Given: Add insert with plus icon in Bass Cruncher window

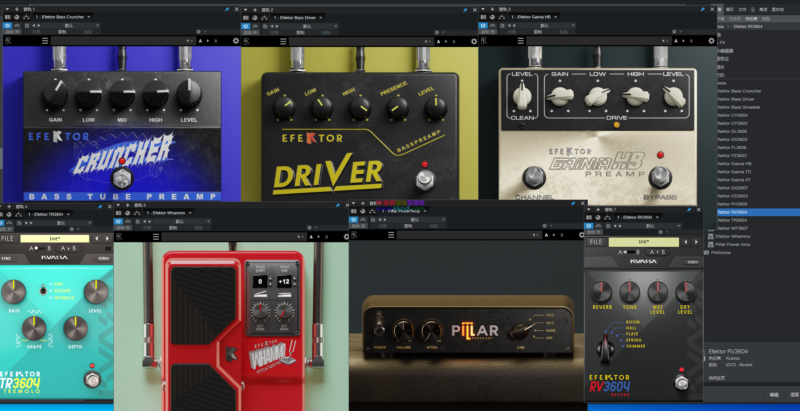Looking at the screenshot, I should pyautogui.click(x=16, y=9).
